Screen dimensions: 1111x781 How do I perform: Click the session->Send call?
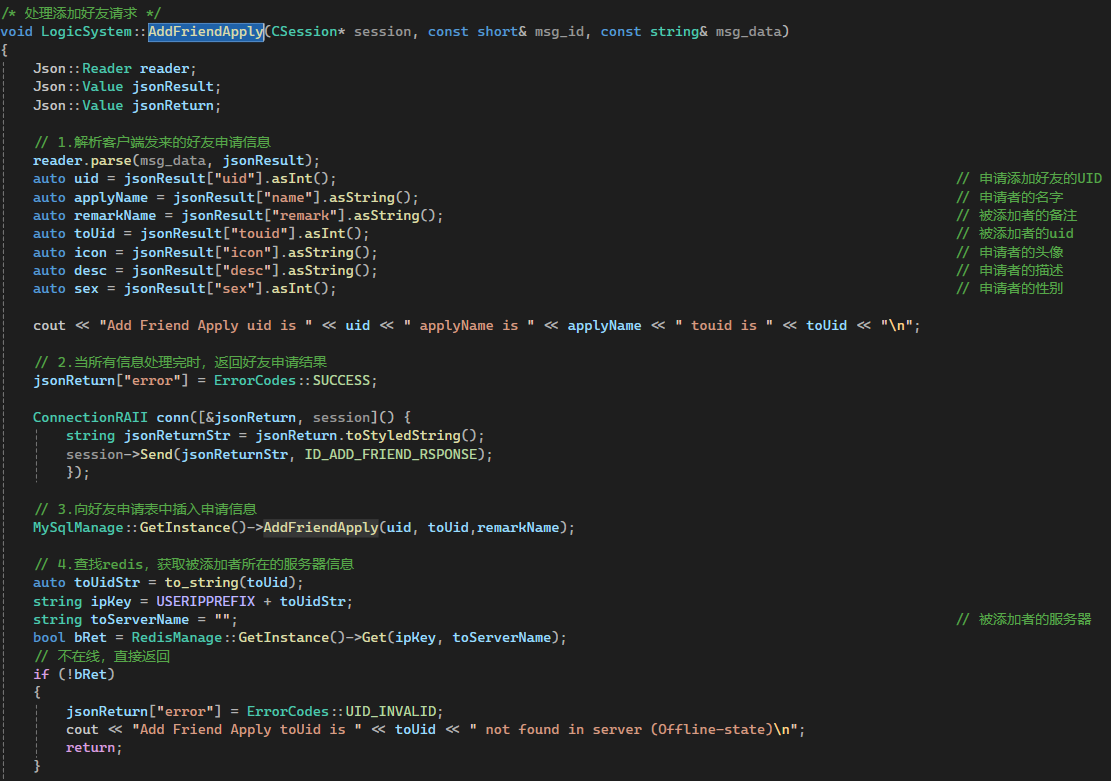point(120,454)
